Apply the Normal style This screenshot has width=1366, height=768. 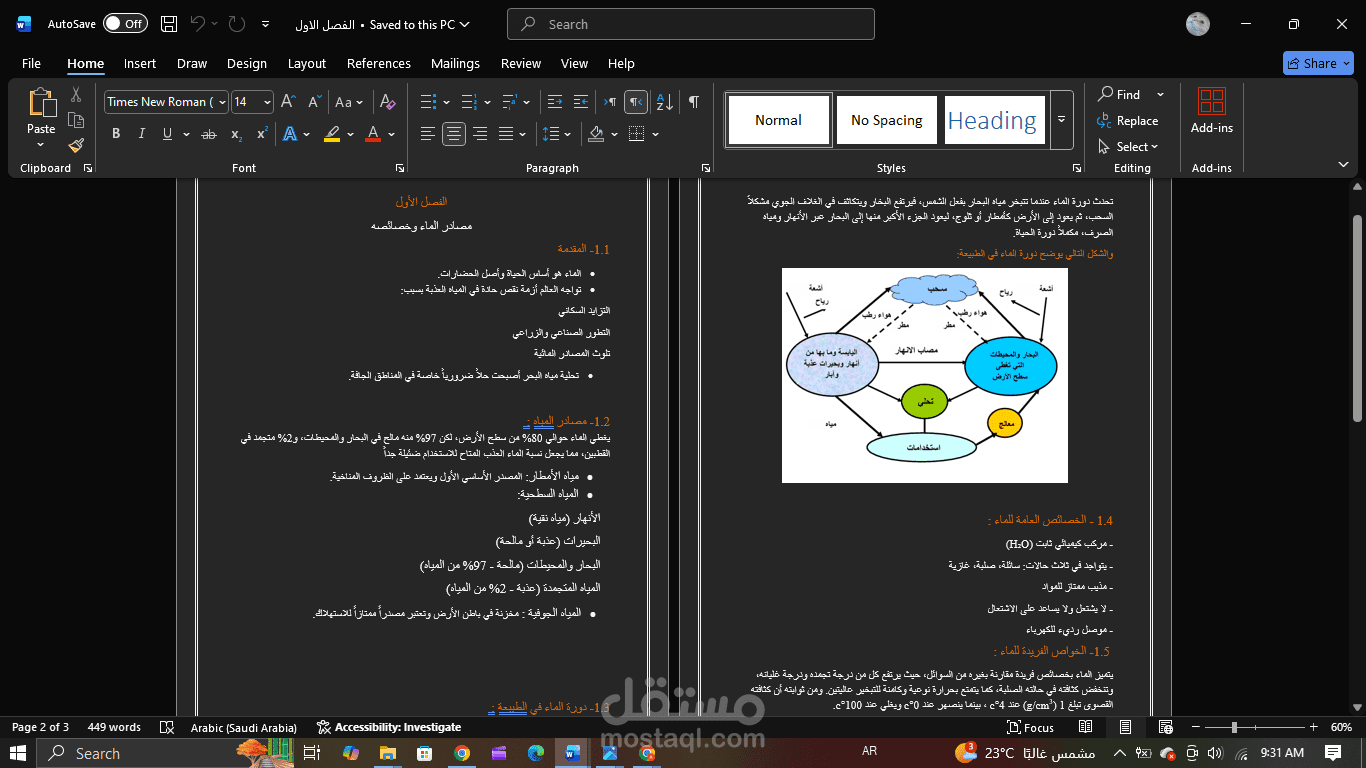click(778, 120)
